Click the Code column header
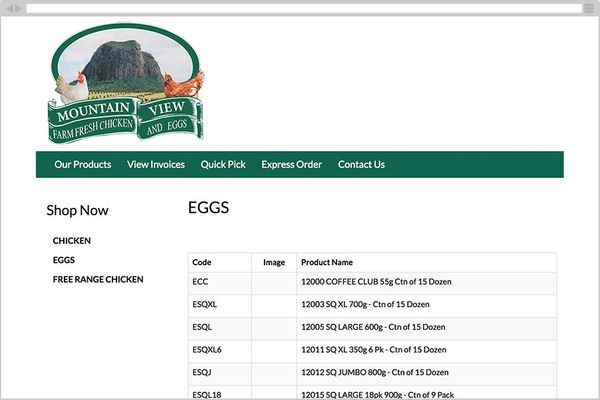Screen dimensions: 600x400 pos(202,262)
